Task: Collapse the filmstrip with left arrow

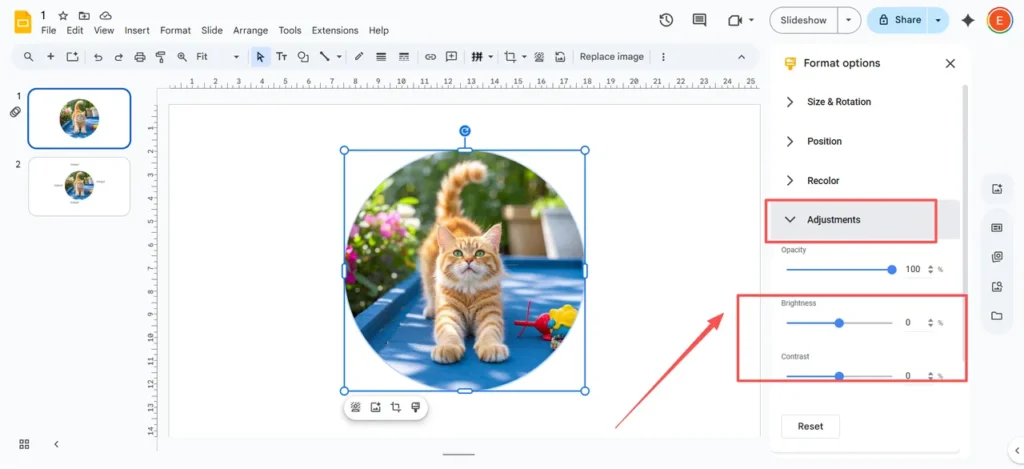Action: pos(56,444)
